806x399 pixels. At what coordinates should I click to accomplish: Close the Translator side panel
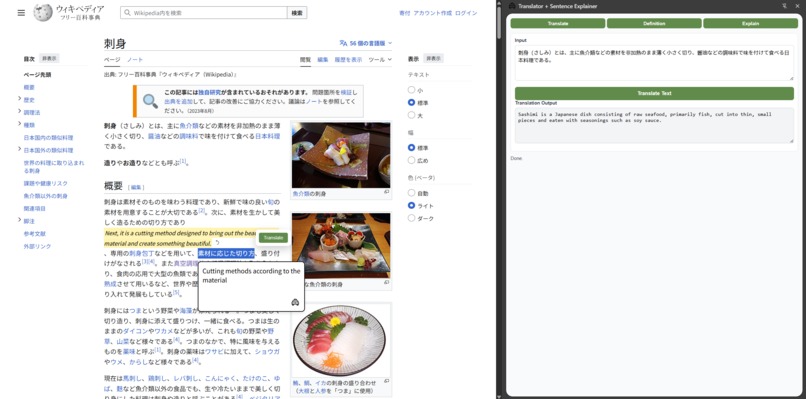click(797, 6)
